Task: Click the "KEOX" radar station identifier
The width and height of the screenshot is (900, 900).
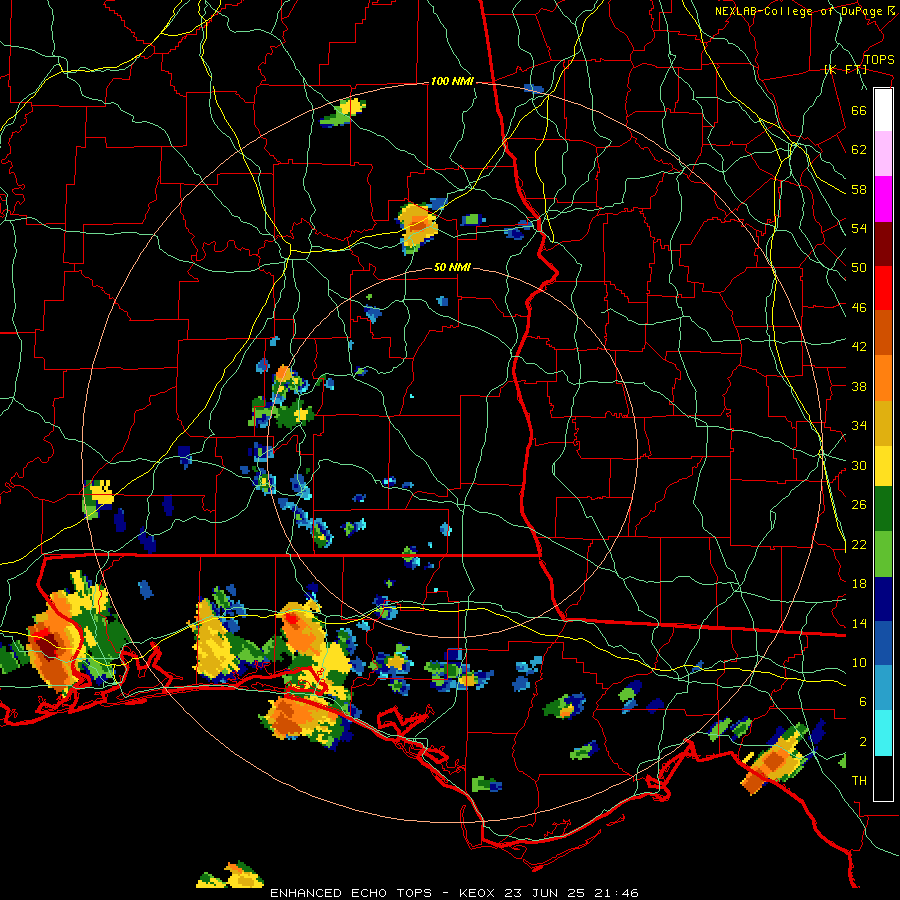Action: tap(478, 893)
